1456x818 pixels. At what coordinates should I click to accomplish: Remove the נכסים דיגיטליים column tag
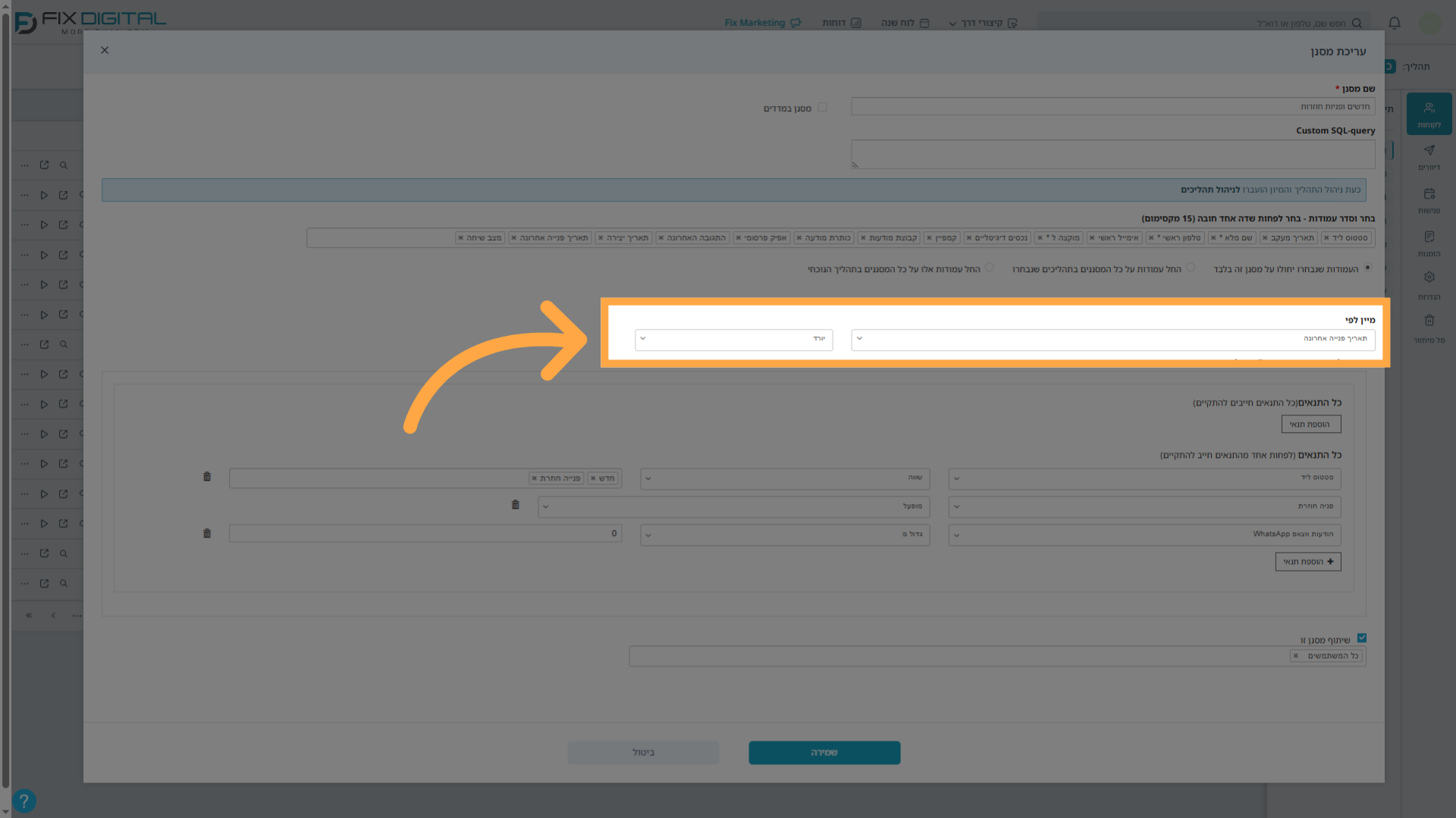tap(969, 238)
